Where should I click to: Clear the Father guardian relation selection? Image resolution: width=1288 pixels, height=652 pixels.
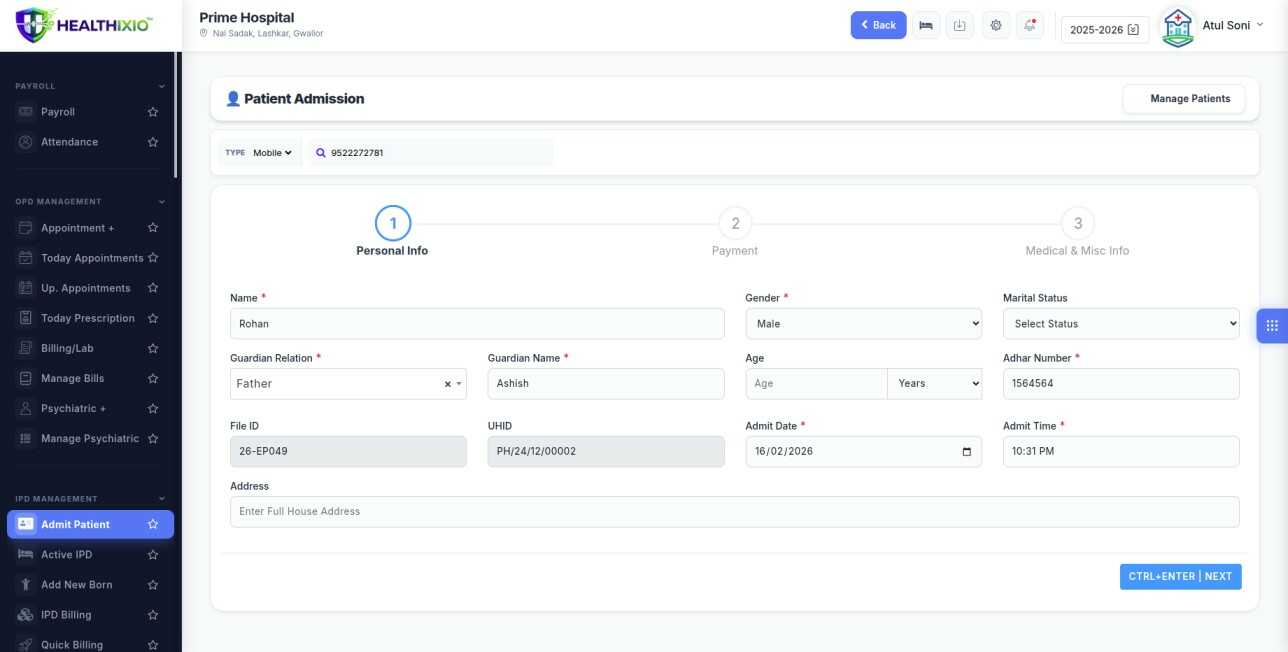447,384
